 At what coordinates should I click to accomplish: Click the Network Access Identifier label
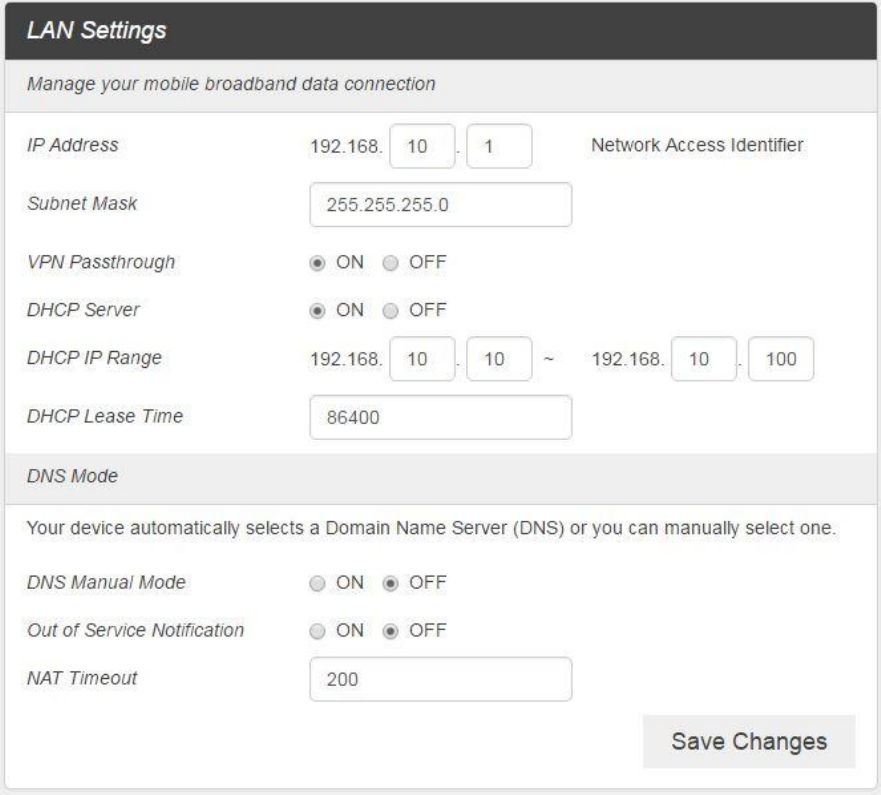(x=698, y=146)
